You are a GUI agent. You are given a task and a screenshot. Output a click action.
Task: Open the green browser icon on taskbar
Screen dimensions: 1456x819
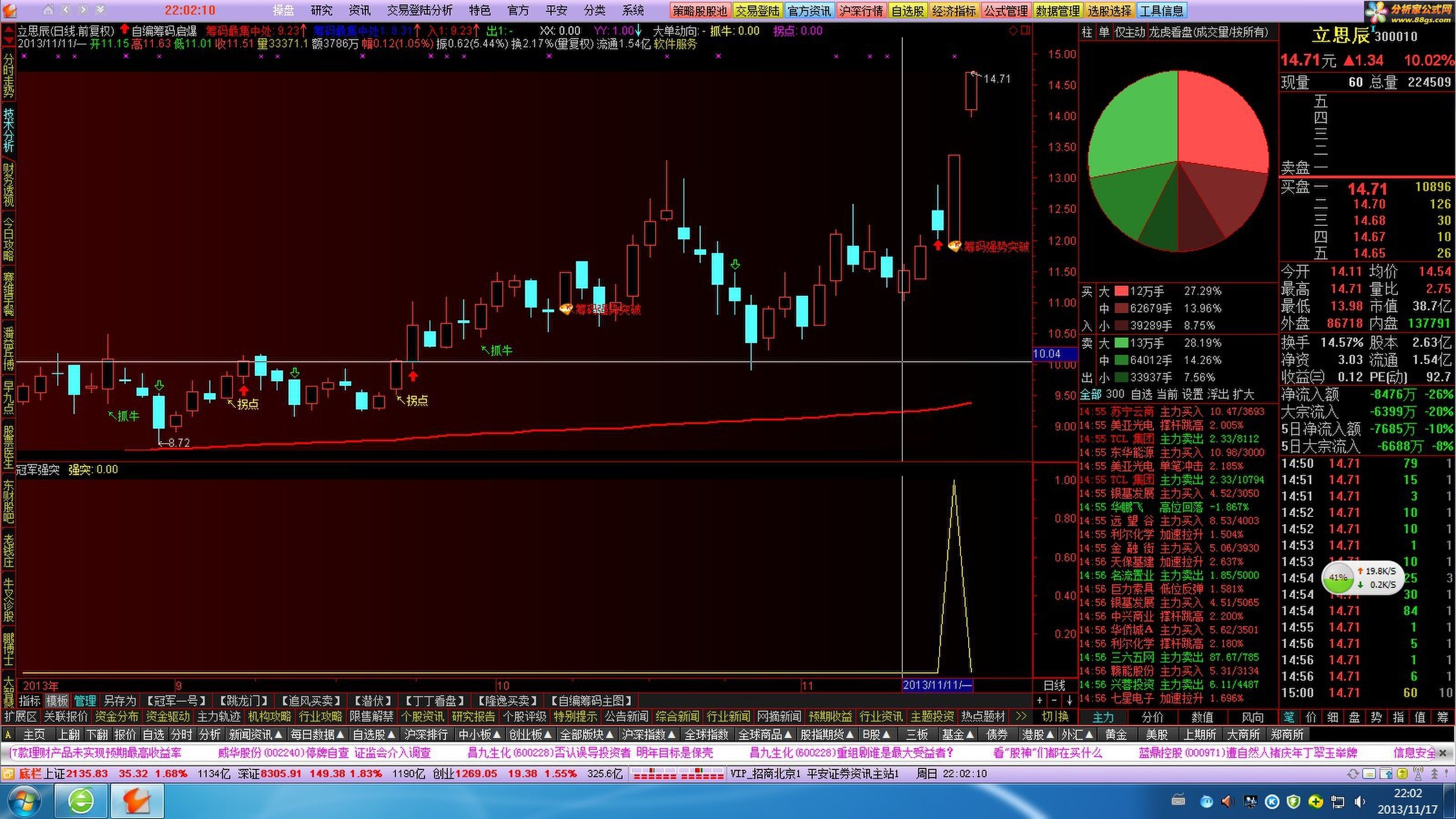(x=81, y=801)
